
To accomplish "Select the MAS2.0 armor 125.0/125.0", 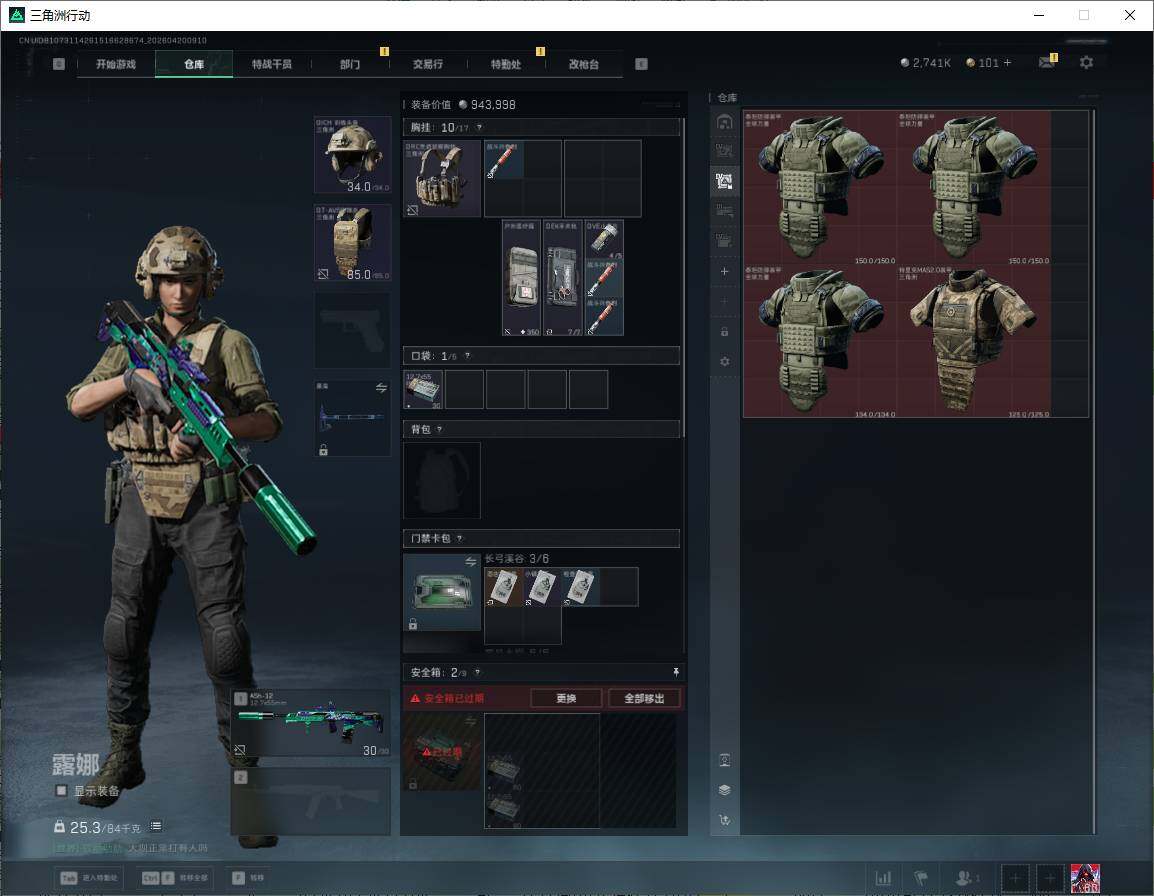I will coord(974,341).
